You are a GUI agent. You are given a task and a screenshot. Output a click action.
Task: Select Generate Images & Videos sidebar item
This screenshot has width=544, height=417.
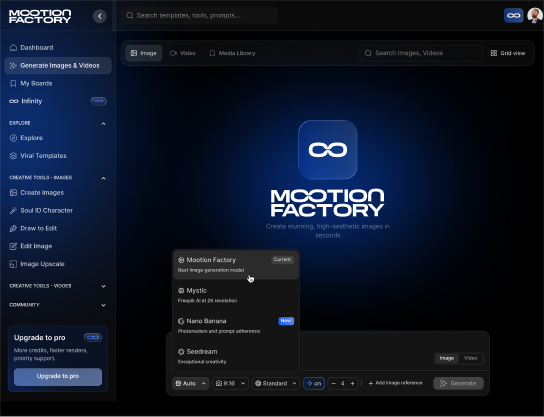(x=58, y=66)
